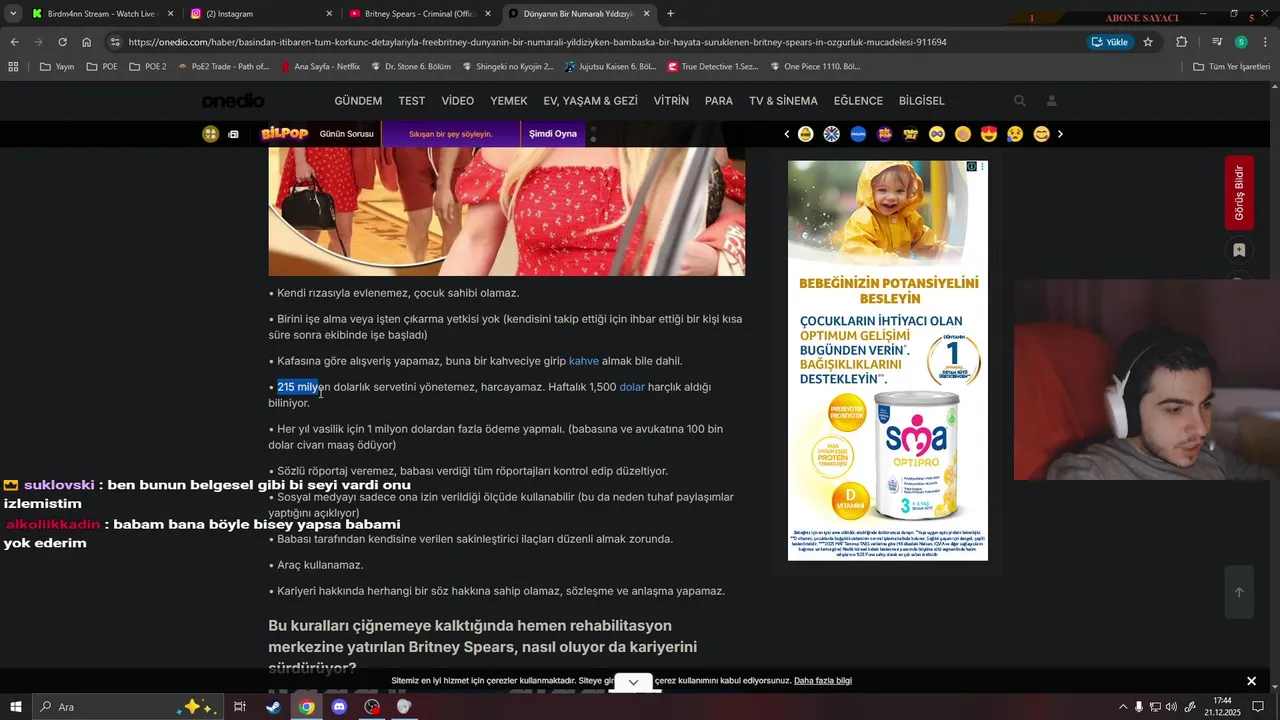Image resolution: width=1280 pixels, height=720 pixels.
Task: Open the browser extensions puzzle icon
Action: pos(1181,42)
